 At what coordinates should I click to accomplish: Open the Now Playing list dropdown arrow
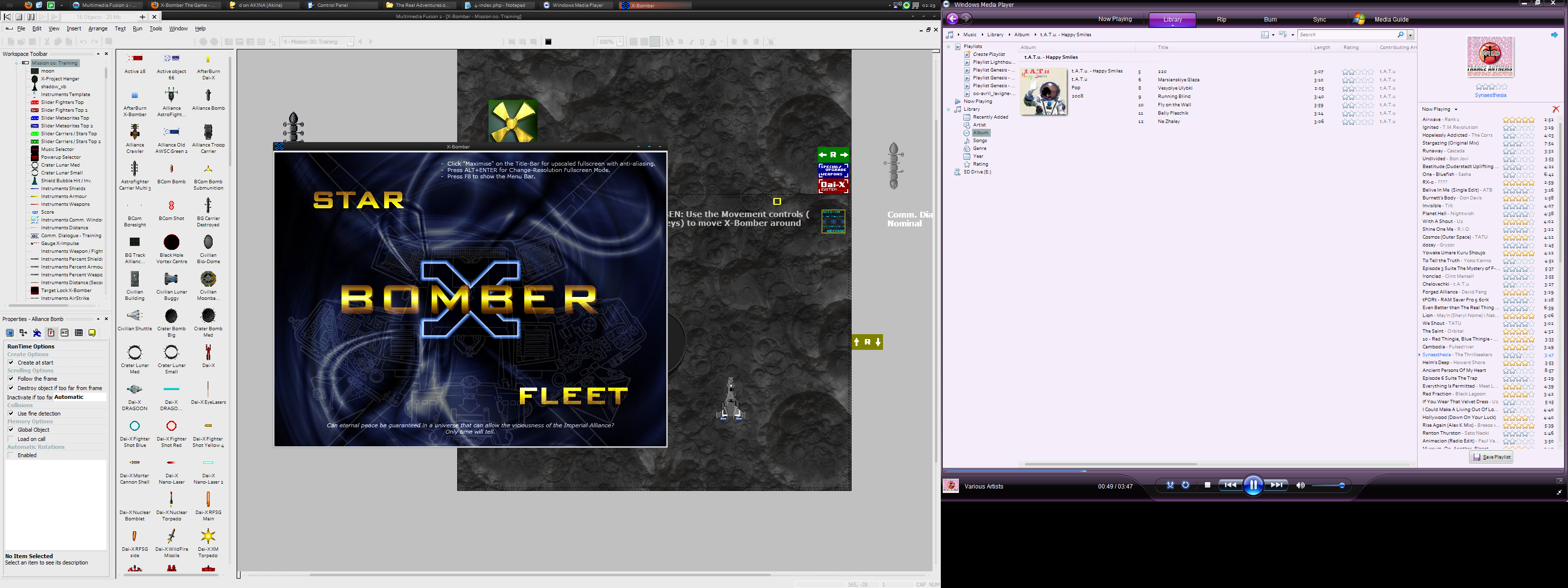click(x=1455, y=110)
